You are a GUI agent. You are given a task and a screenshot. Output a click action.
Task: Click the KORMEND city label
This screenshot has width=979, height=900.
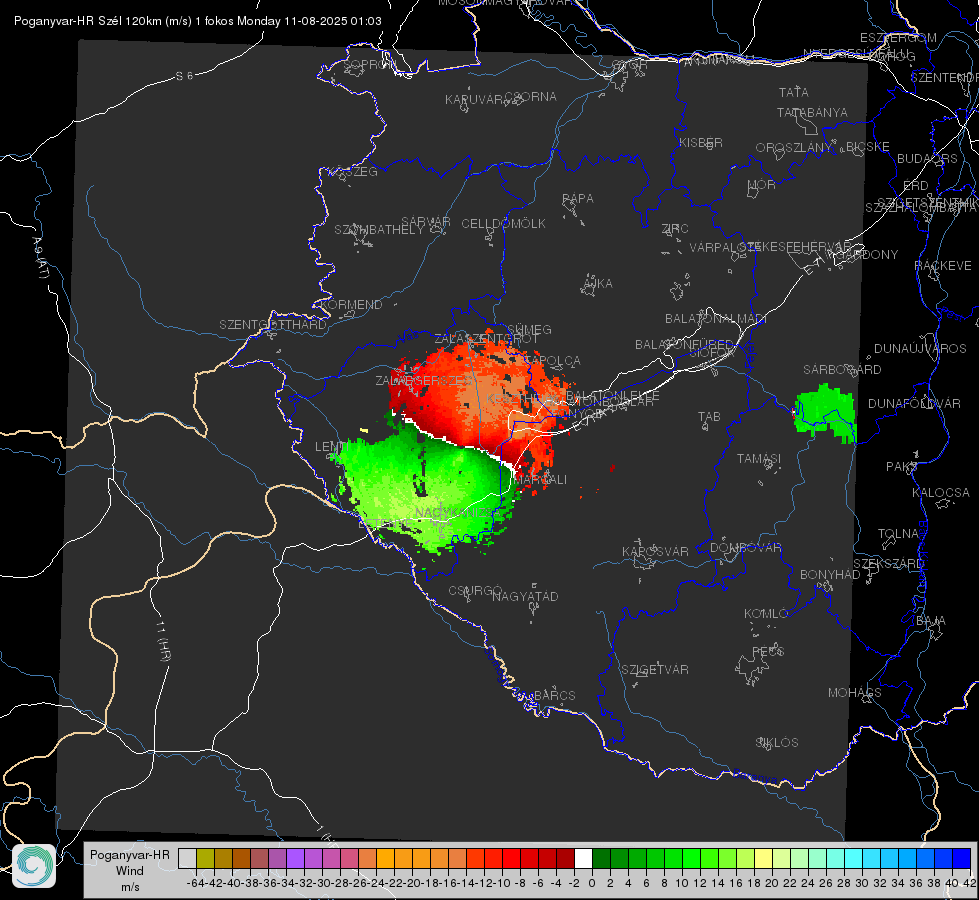pyautogui.click(x=352, y=304)
